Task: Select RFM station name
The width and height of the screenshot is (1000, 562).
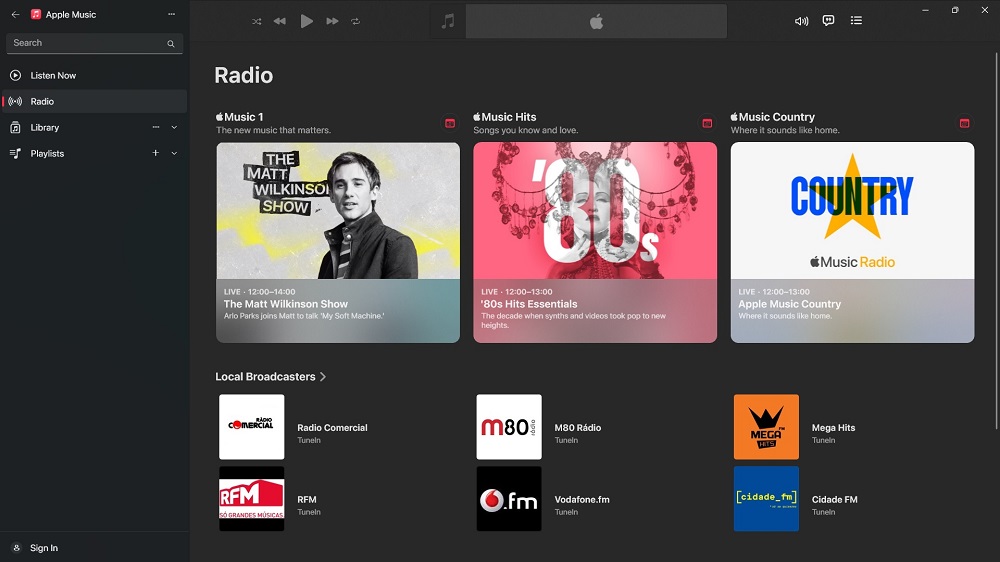Action: click(x=307, y=499)
